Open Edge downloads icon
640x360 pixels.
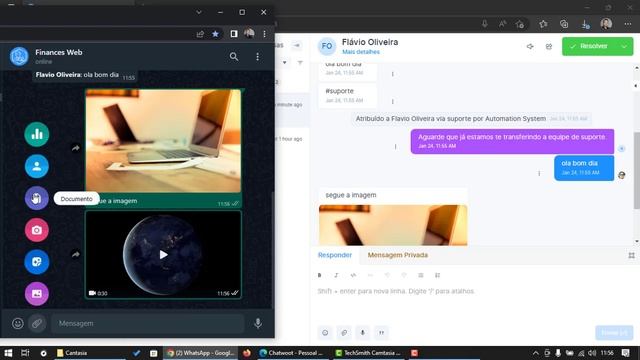click(585, 24)
